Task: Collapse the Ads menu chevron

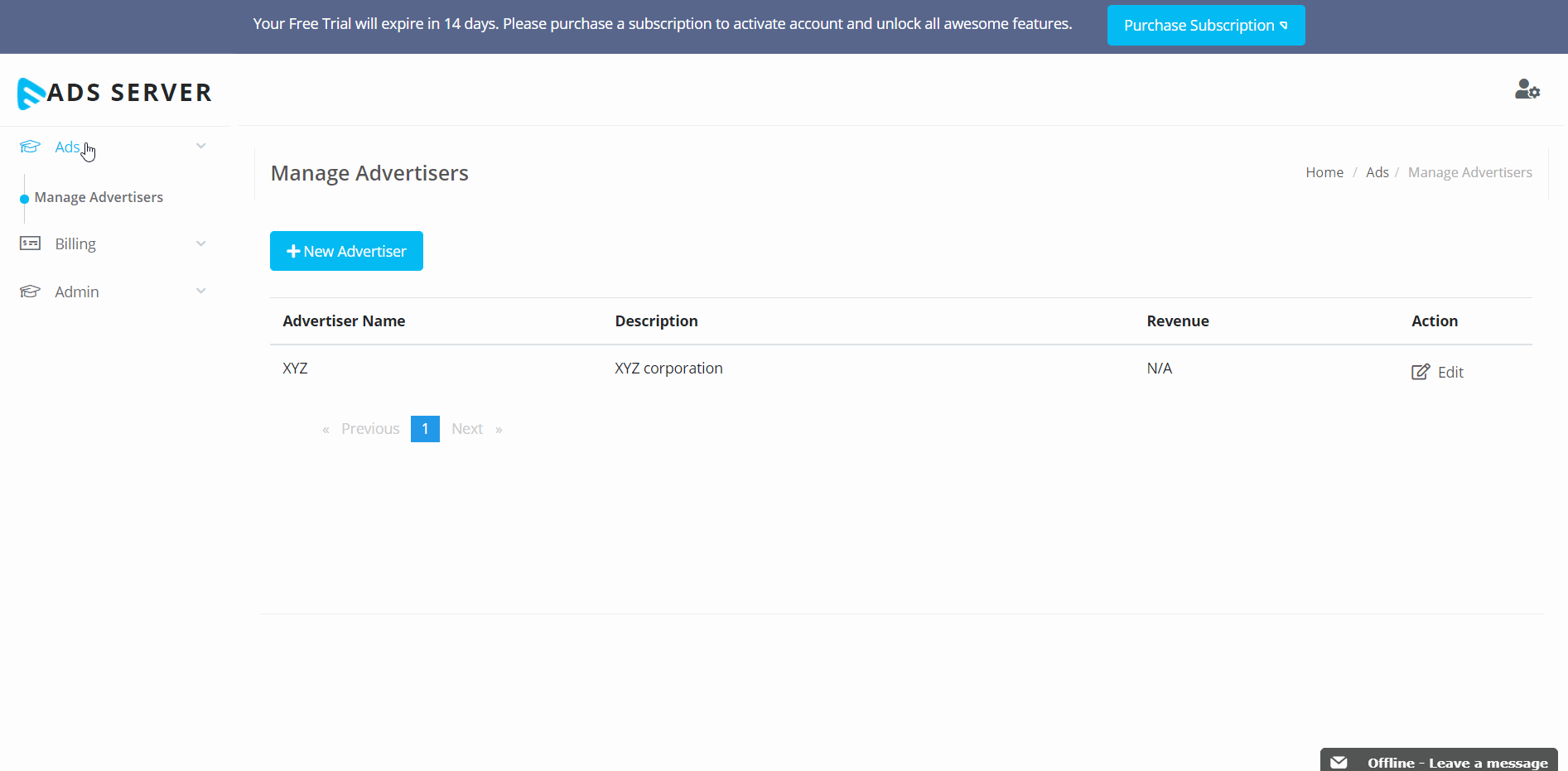Action: pyautogui.click(x=200, y=147)
